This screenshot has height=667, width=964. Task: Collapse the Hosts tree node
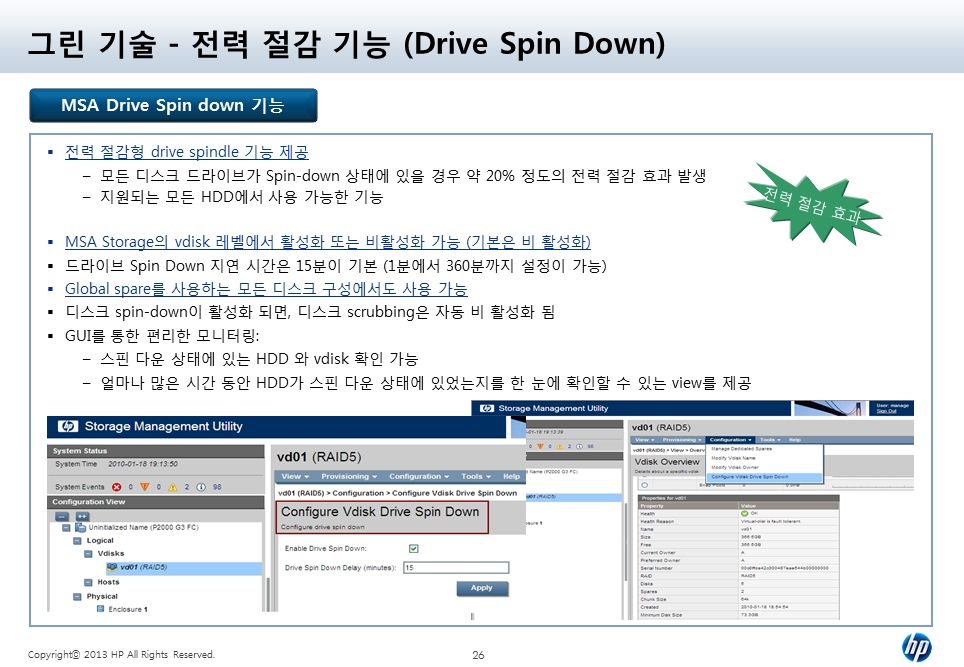coord(89,582)
